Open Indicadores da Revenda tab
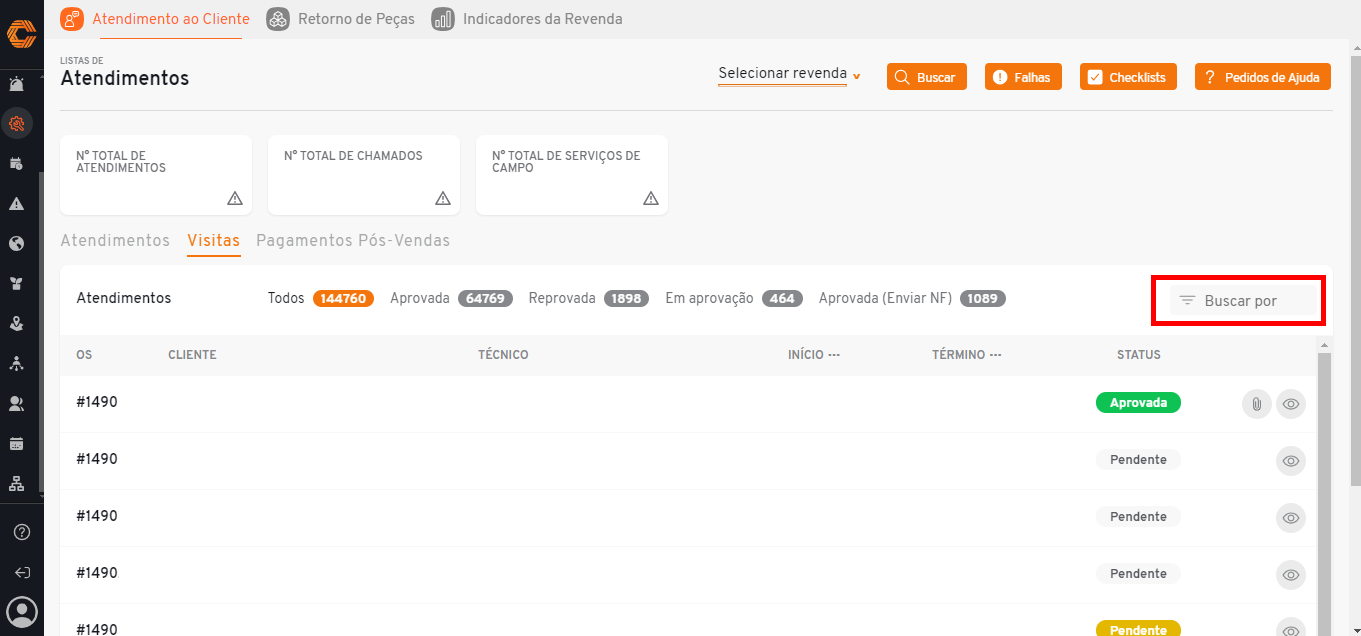Viewport: 1361px width, 636px height. point(527,19)
